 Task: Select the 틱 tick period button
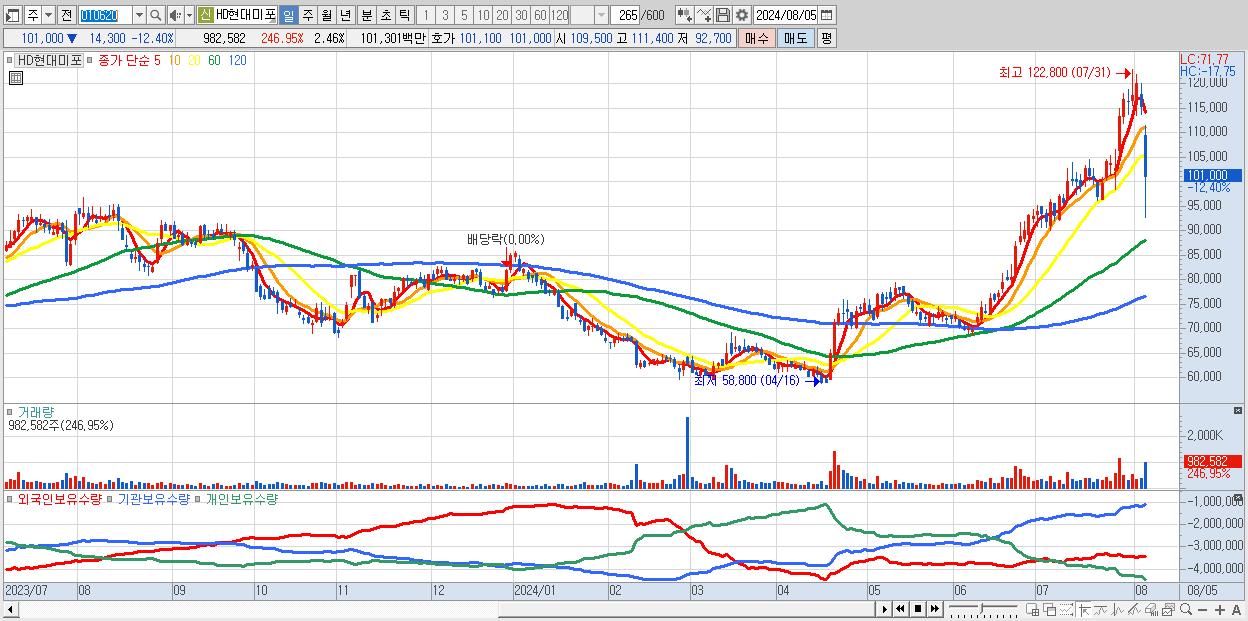[x=404, y=15]
